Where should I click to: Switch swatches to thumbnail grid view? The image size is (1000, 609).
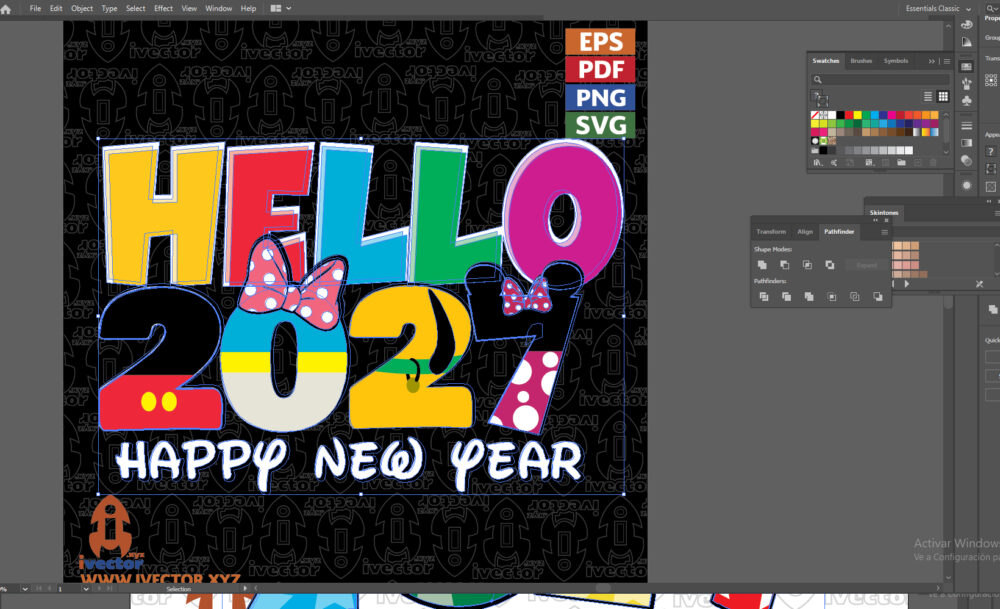[x=943, y=96]
